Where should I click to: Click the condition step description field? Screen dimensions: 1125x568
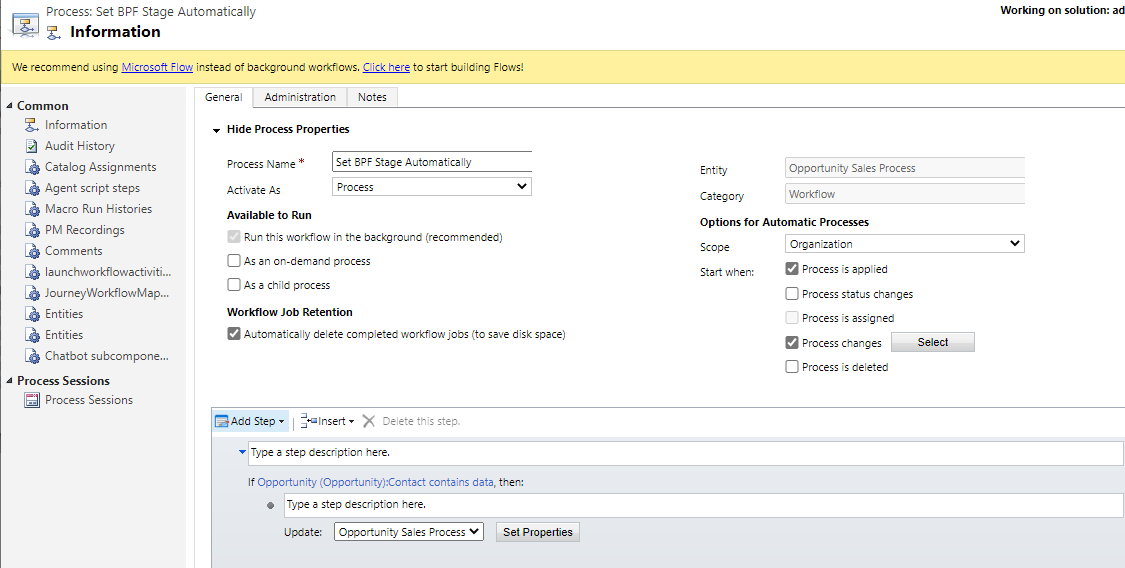click(685, 453)
